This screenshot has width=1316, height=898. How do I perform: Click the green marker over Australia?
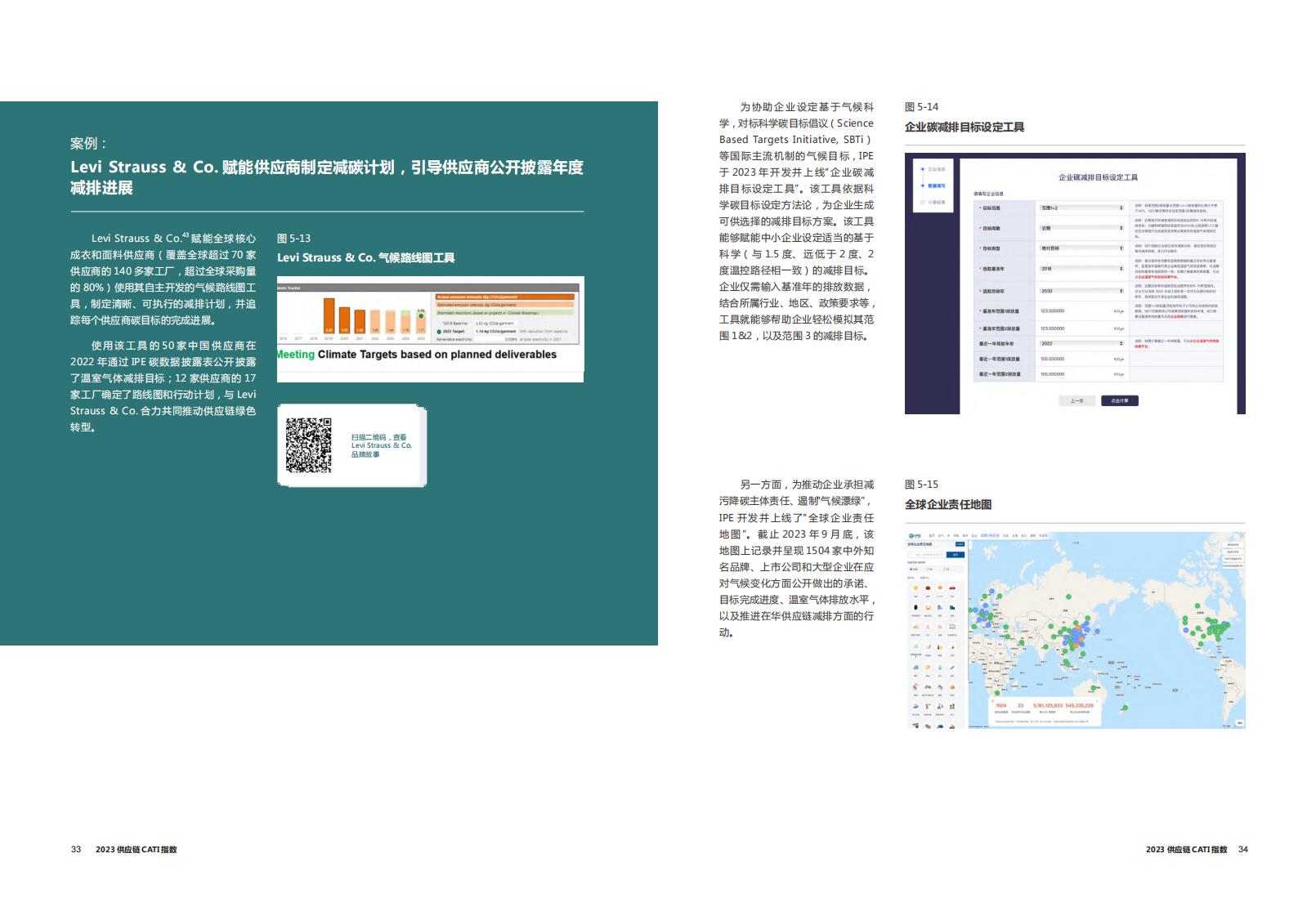(1093, 688)
